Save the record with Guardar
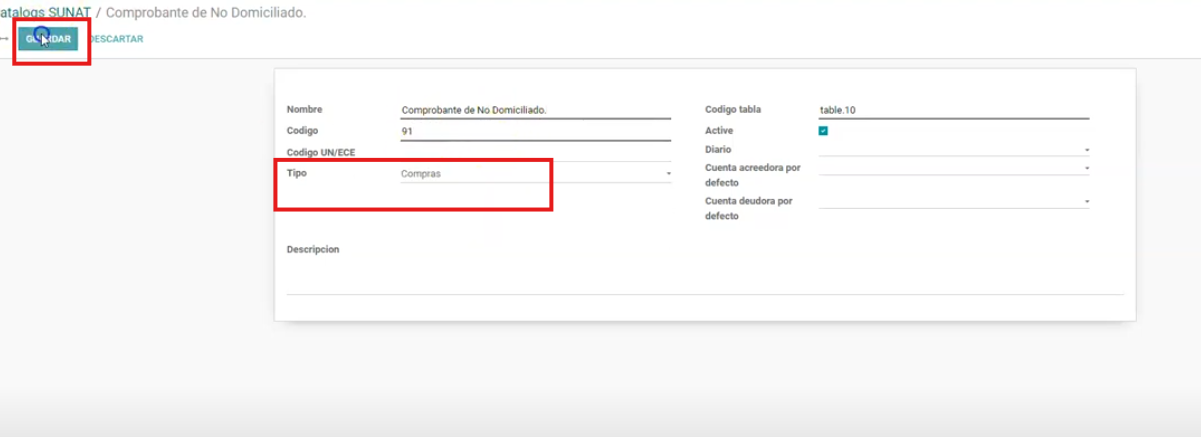Image resolution: width=1201 pixels, height=437 pixels. coord(48,39)
